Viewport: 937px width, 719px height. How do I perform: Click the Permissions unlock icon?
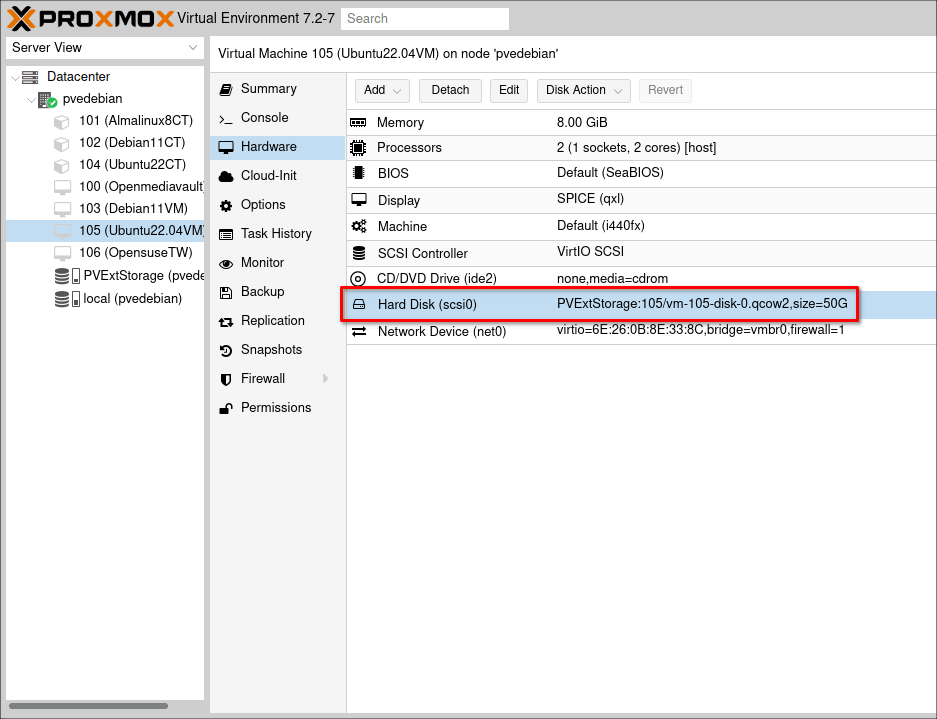(x=226, y=408)
